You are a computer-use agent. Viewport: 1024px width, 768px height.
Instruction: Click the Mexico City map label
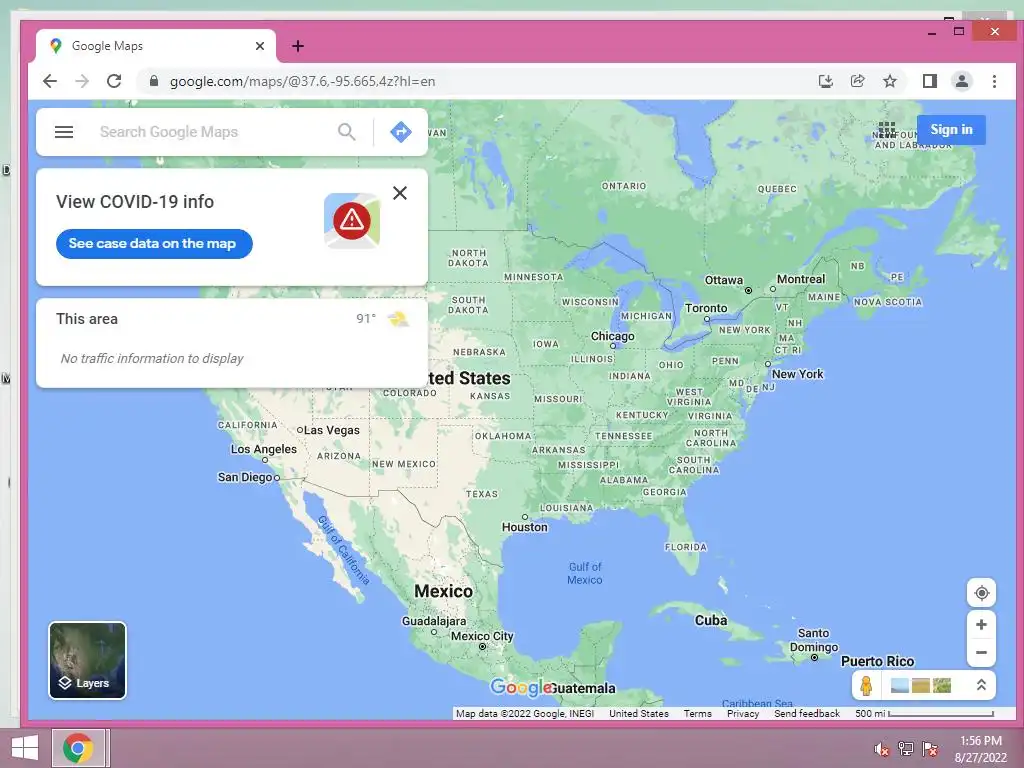pyautogui.click(x=482, y=636)
